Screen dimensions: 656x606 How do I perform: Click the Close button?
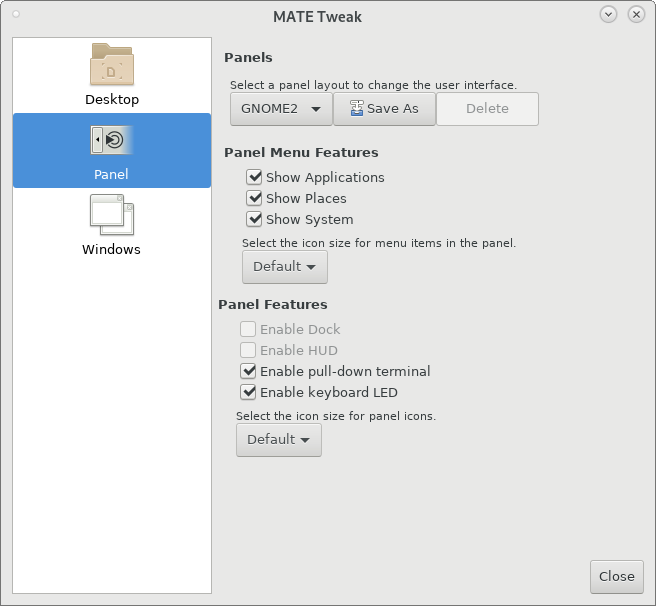point(617,577)
